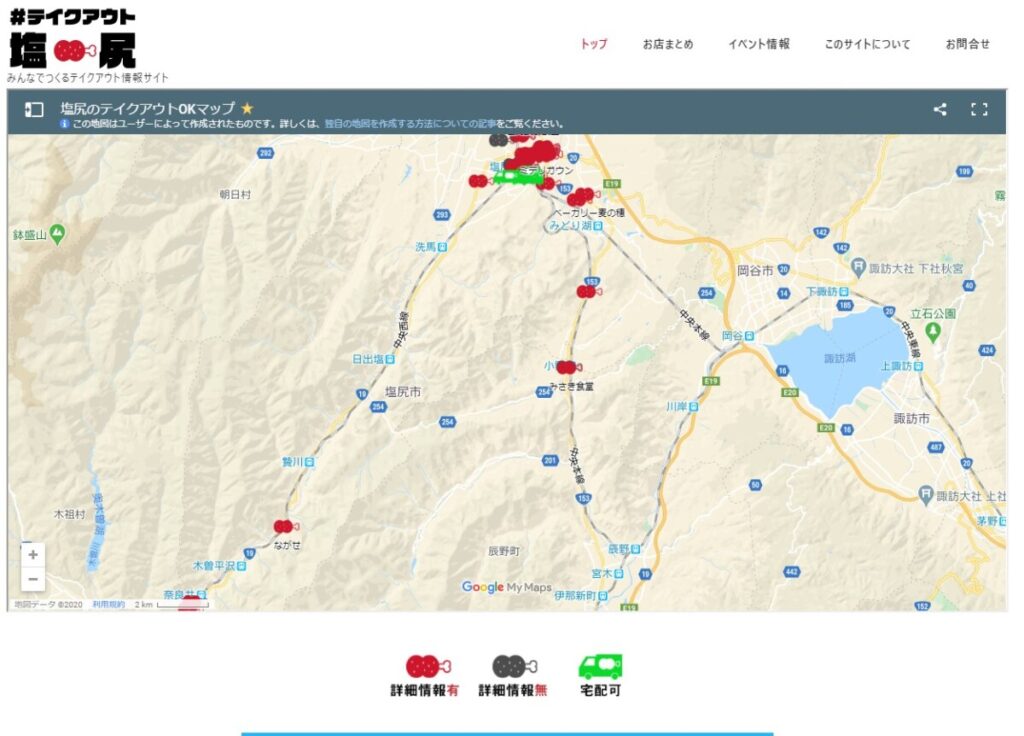Click the green 宅配可 truck legend icon
The width and height of the screenshot is (1024, 736).
[x=600, y=666]
